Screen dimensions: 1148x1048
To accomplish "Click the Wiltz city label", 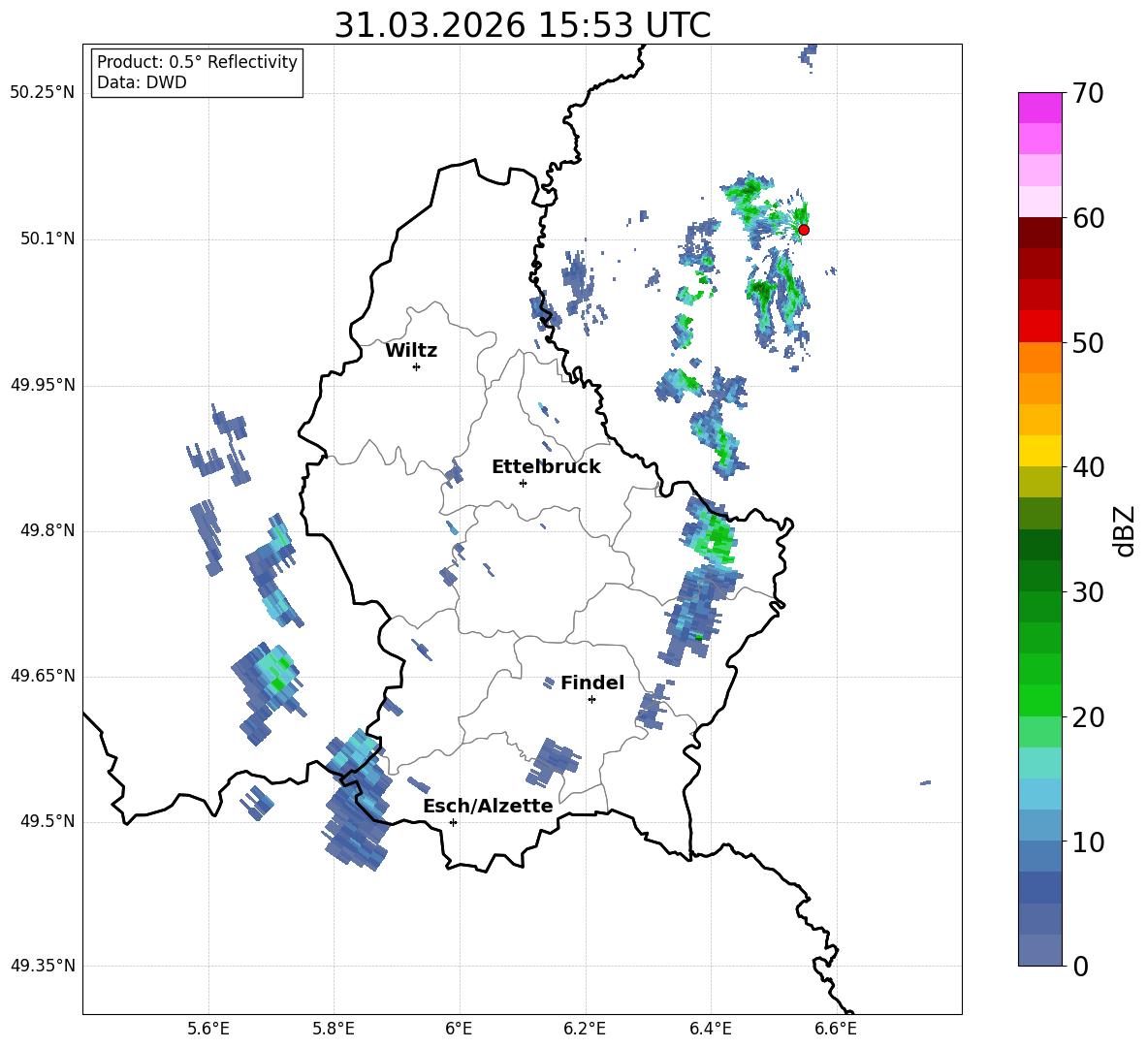I will pos(411,351).
